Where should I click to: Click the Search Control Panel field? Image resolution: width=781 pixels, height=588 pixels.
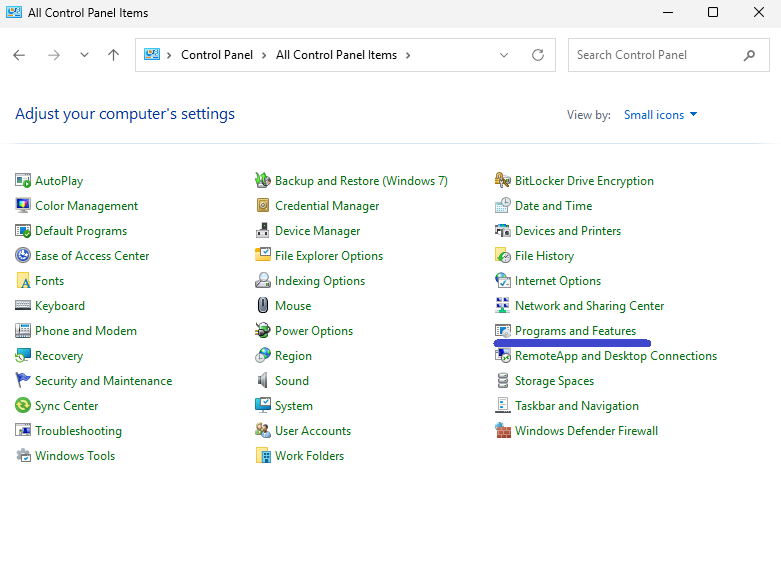tap(655, 55)
